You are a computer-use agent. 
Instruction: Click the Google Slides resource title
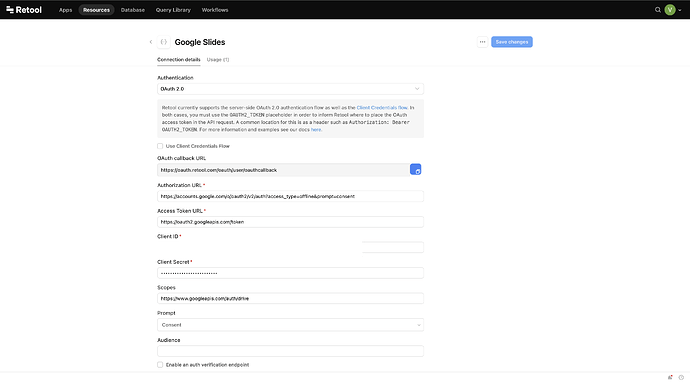coord(200,42)
